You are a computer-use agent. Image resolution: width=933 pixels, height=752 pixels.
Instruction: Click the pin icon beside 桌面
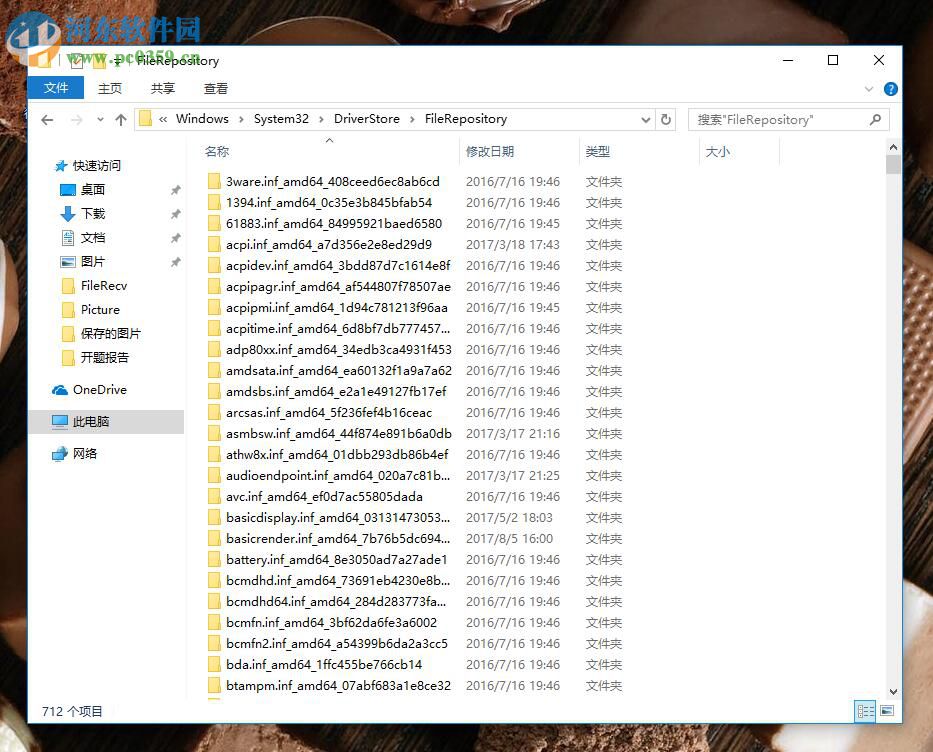pos(176,189)
